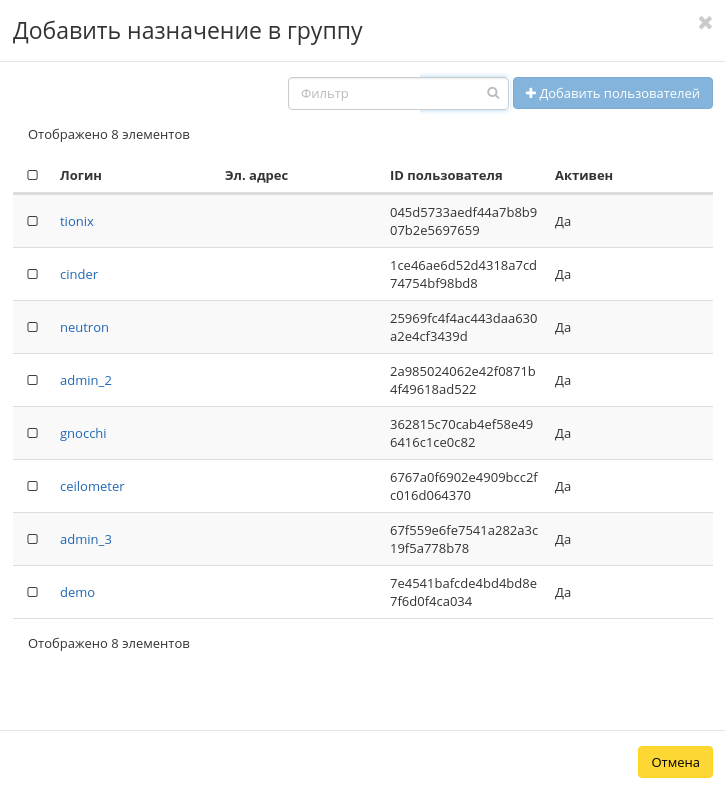Click the demo login link
The height and width of the screenshot is (790, 725).
pos(77,592)
